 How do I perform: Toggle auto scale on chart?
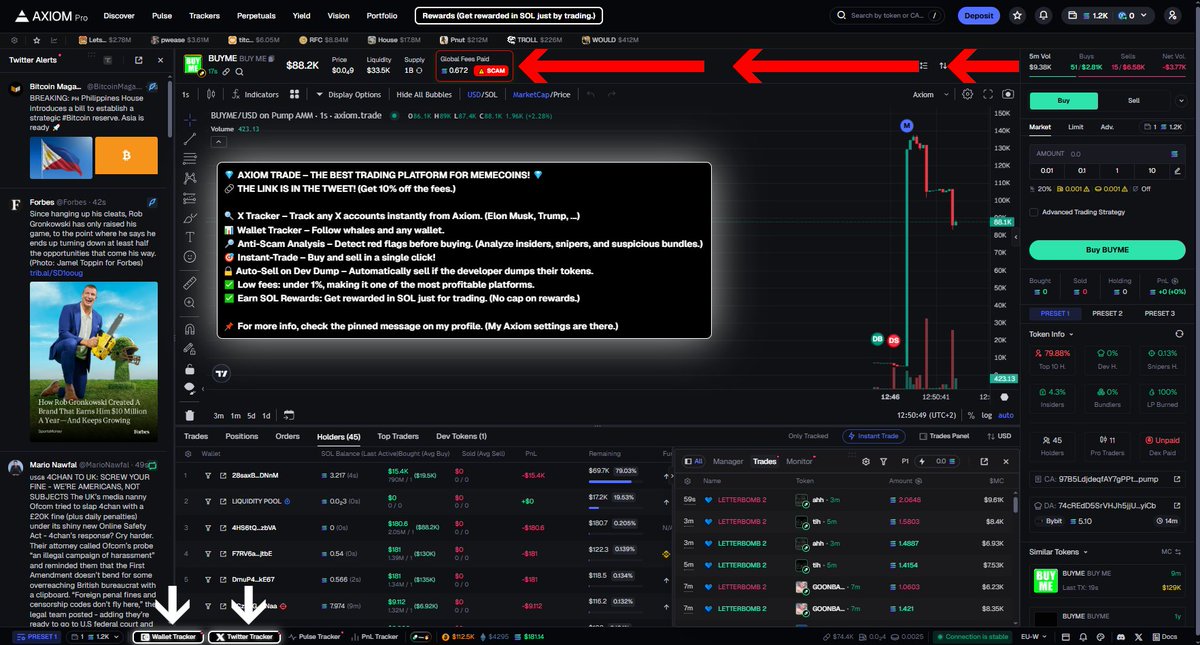click(1006, 415)
